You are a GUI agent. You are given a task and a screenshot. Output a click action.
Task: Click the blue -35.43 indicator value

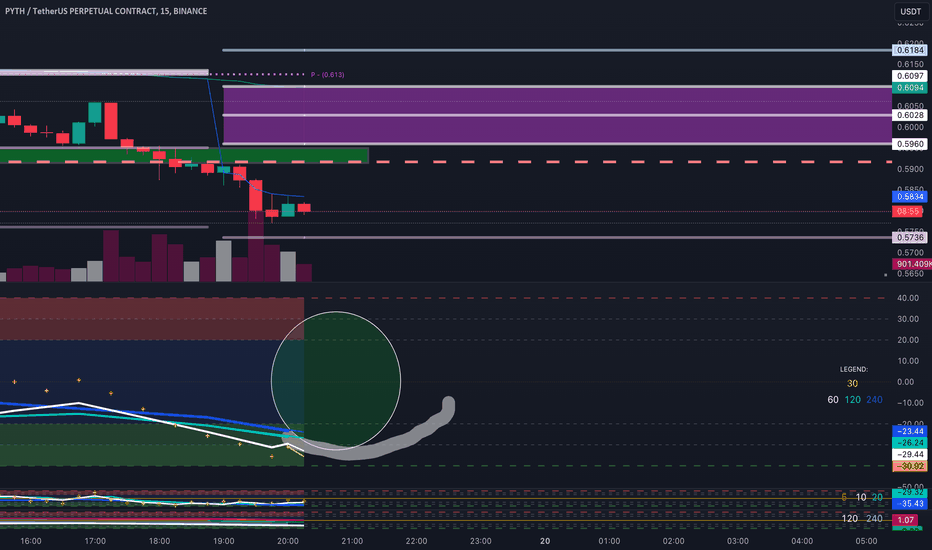[910, 504]
